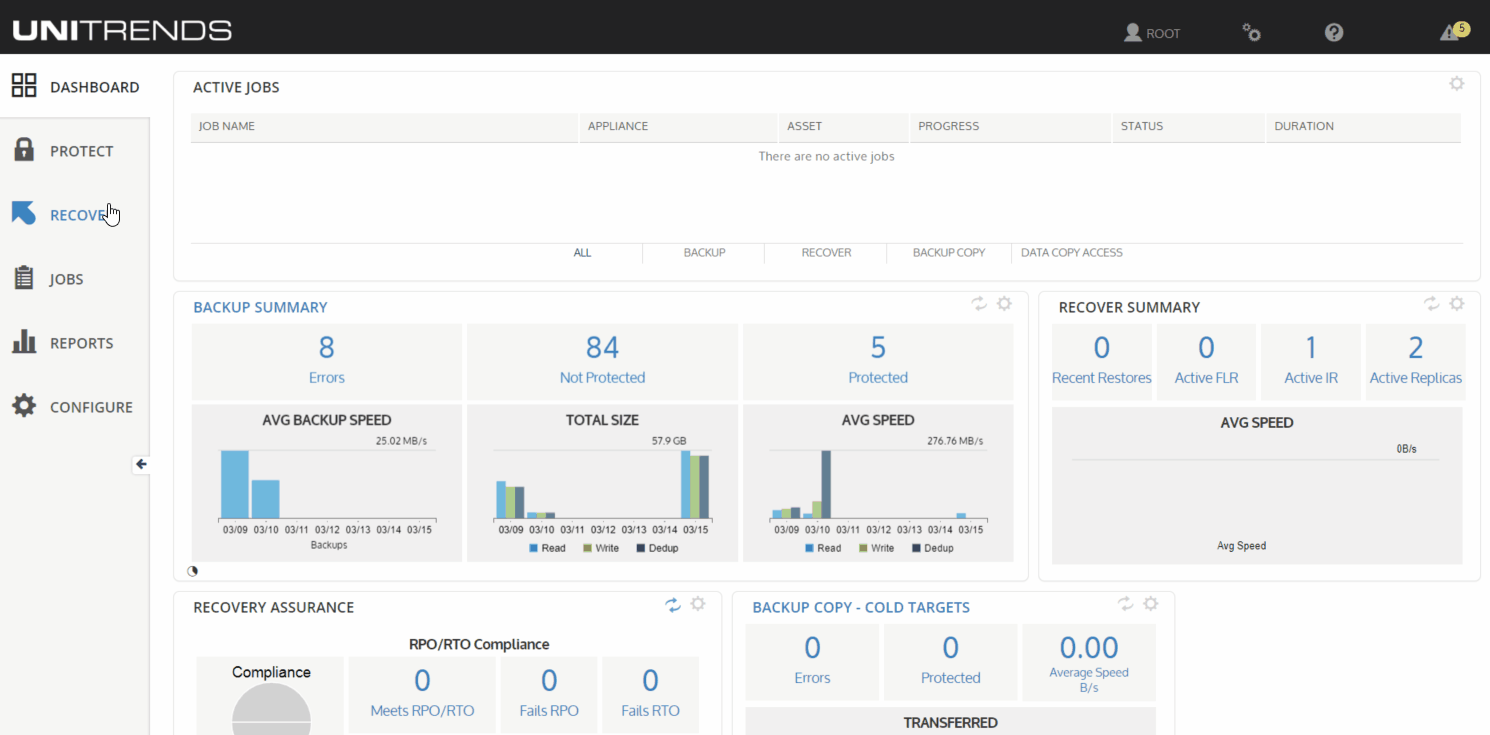Open the help question mark icon

point(1334,32)
